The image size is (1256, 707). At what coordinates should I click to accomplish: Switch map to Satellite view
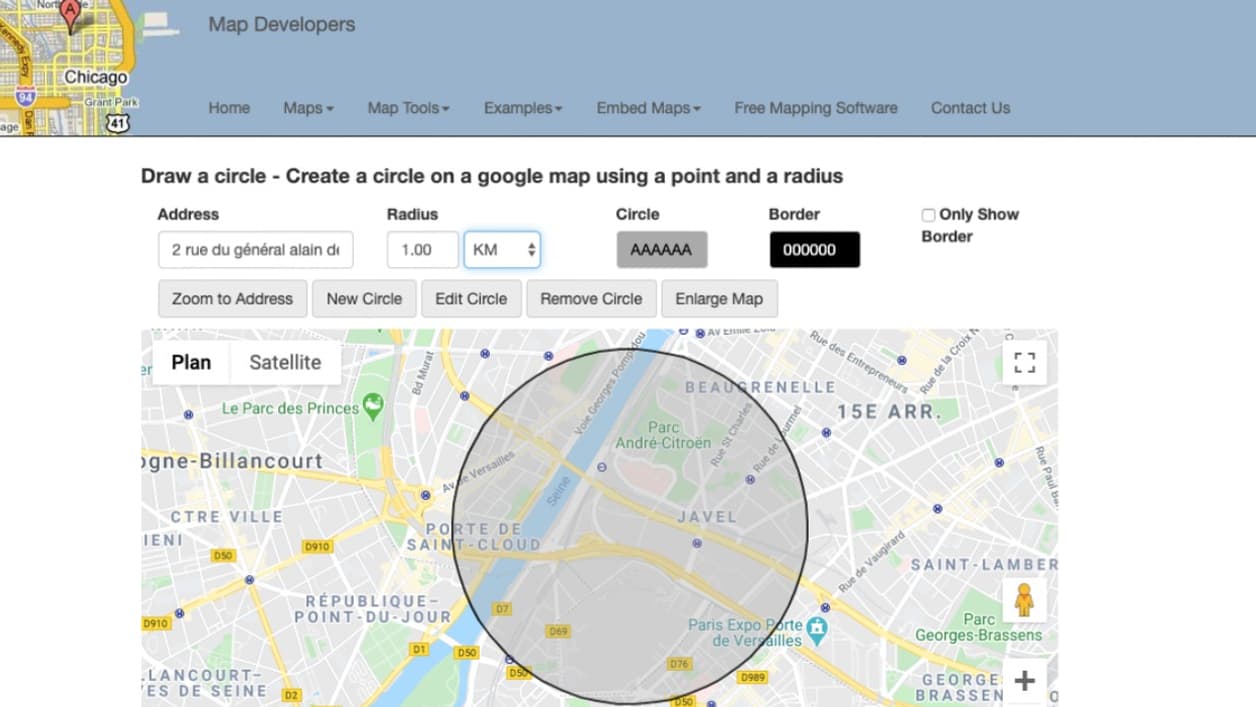tap(285, 363)
